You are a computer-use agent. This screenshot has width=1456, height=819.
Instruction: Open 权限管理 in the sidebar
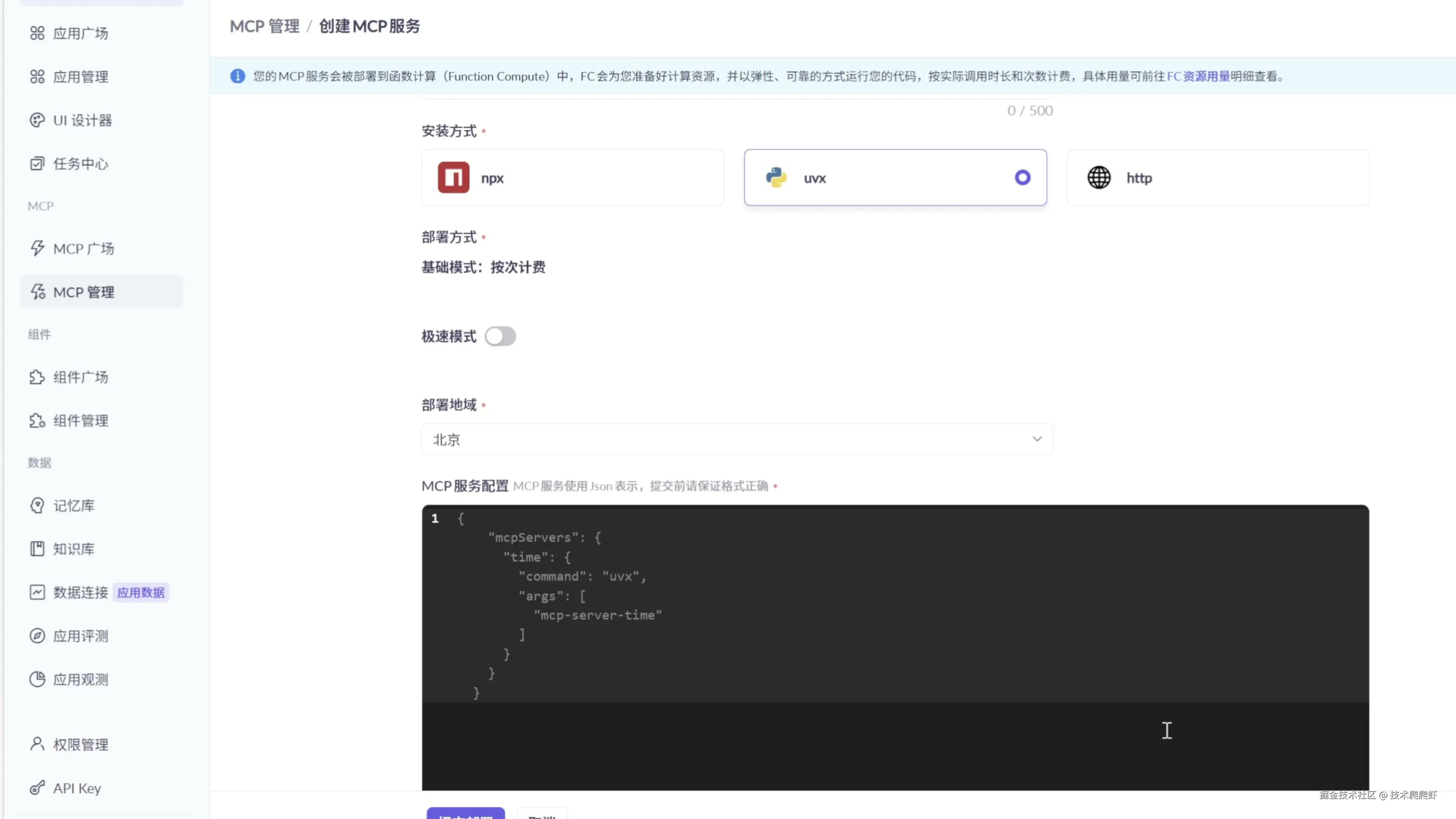[80, 744]
